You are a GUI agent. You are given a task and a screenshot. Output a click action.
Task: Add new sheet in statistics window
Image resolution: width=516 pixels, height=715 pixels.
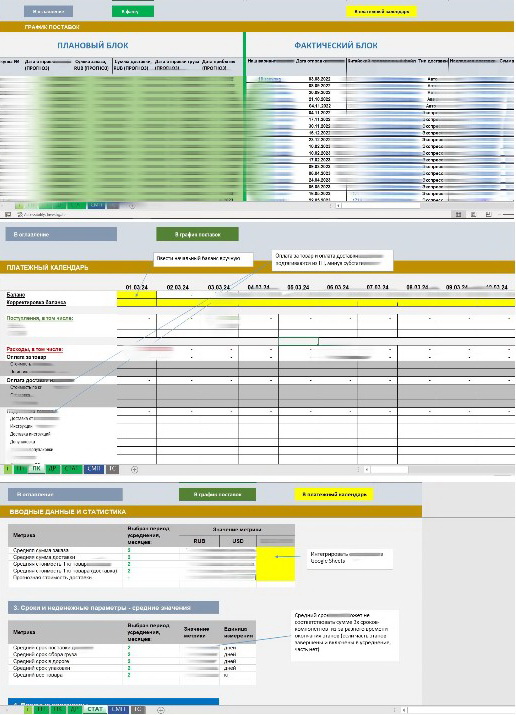(161, 710)
